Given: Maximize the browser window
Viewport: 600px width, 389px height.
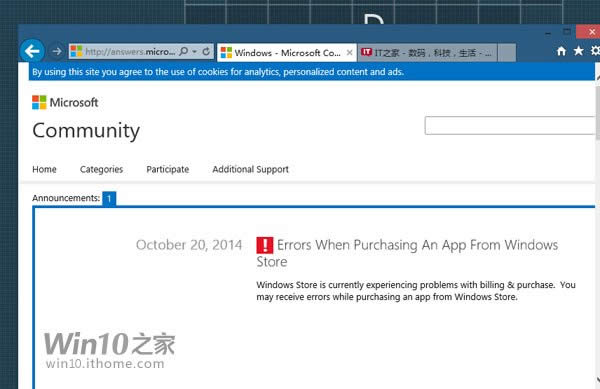Looking at the screenshot, I should (567, 32).
